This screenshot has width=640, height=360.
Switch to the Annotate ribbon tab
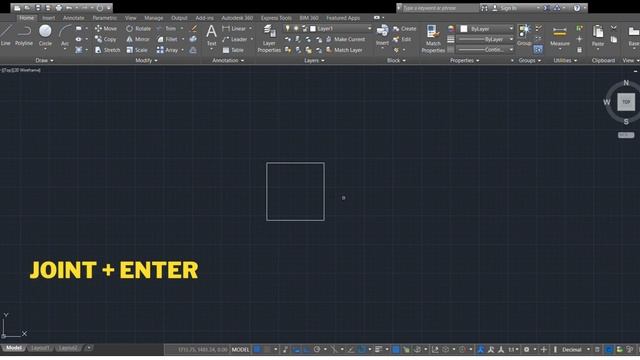[73, 18]
